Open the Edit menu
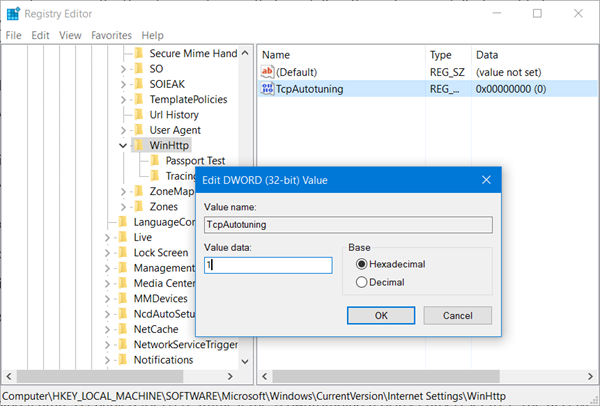Screen dimensions: 600x406 [x=40, y=35]
